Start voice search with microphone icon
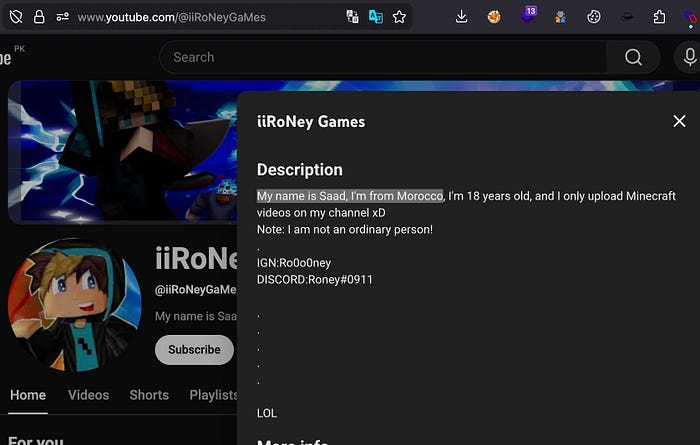Viewport: 700px width, 445px height. (689, 57)
